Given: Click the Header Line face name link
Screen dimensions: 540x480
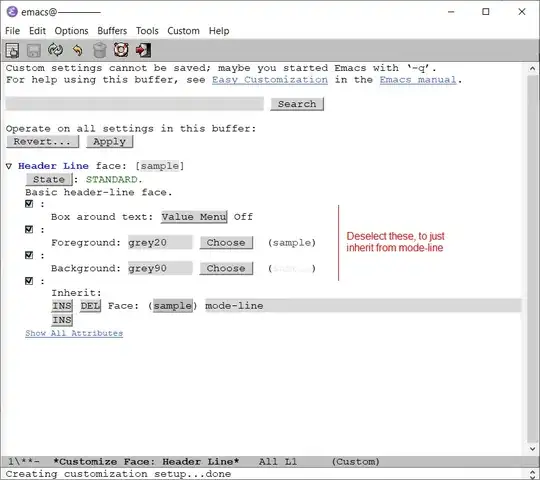Looking at the screenshot, I should 53,166.
